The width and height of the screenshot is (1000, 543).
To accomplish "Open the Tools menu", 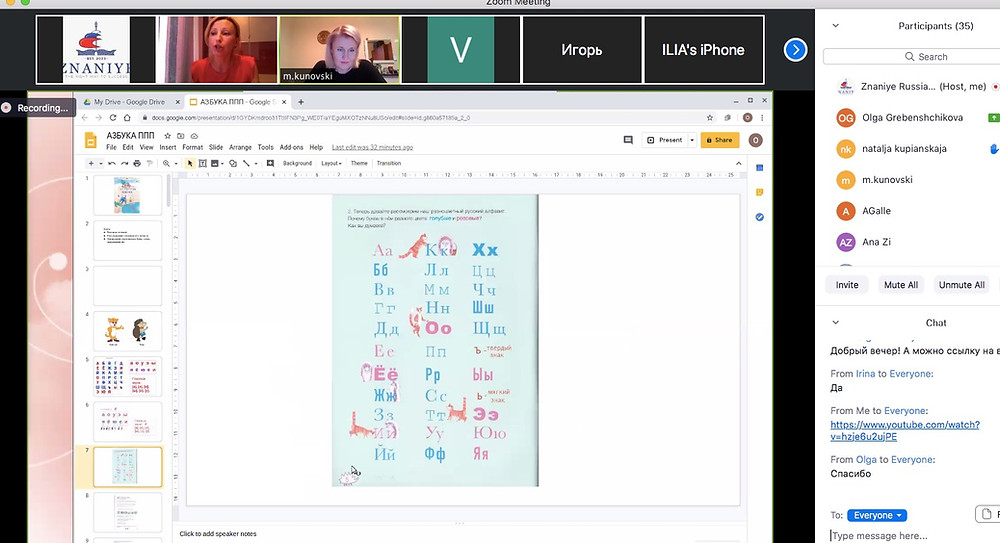I will pos(265,147).
